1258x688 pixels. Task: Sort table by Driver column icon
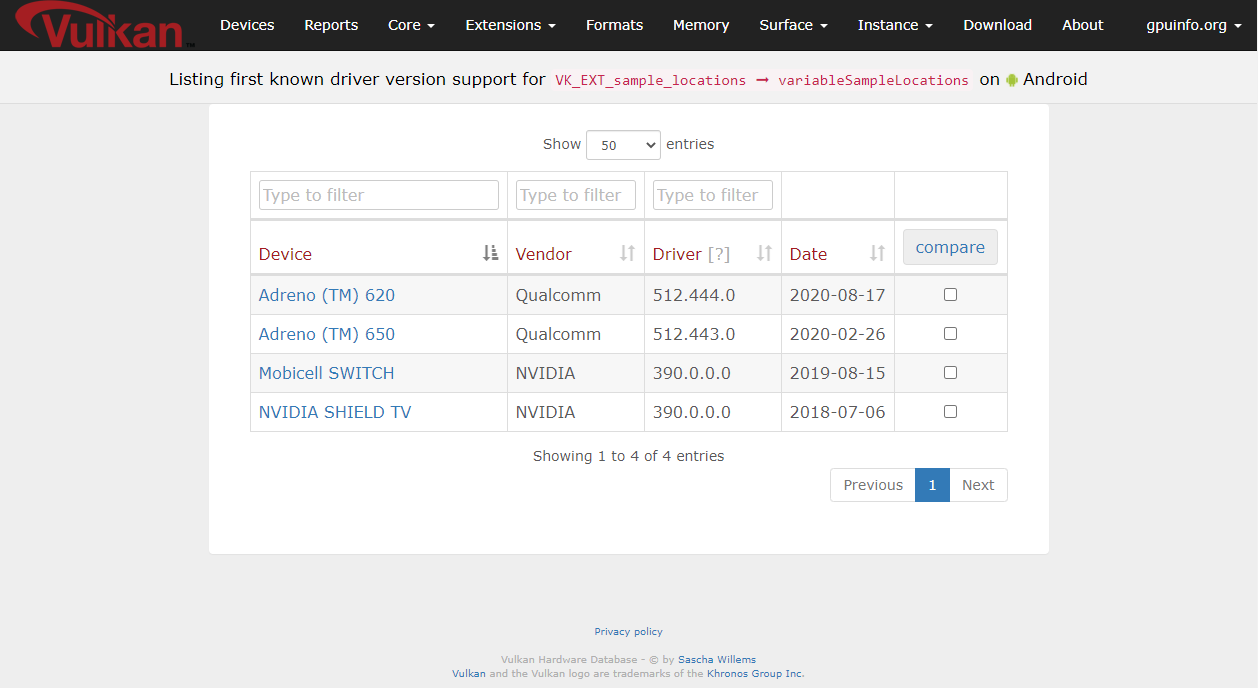click(764, 253)
